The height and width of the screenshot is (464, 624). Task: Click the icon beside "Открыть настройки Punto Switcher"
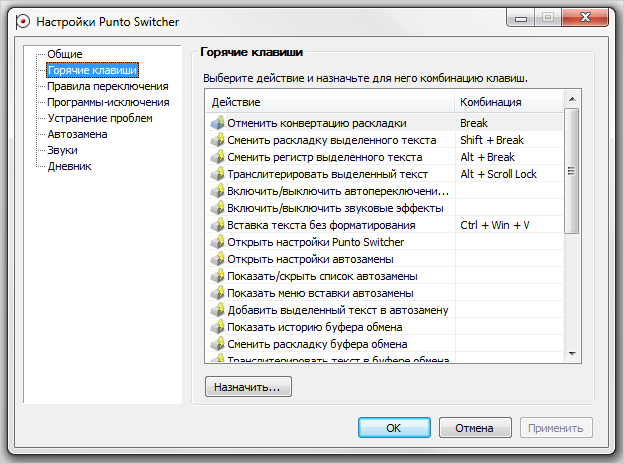point(217,242)
